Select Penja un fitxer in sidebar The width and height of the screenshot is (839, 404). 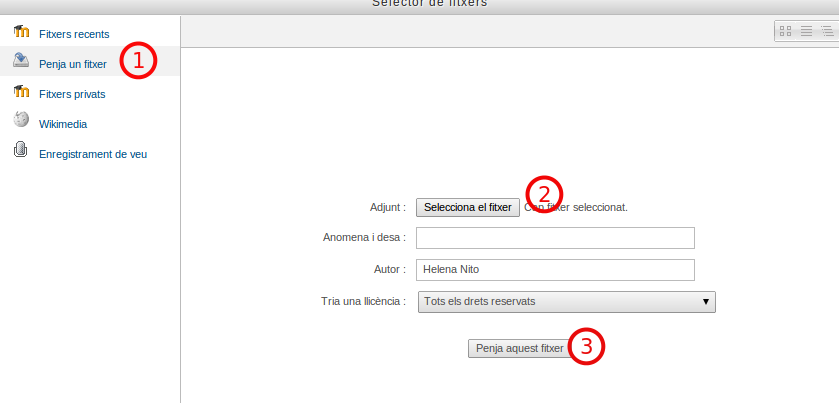point(72,64)
